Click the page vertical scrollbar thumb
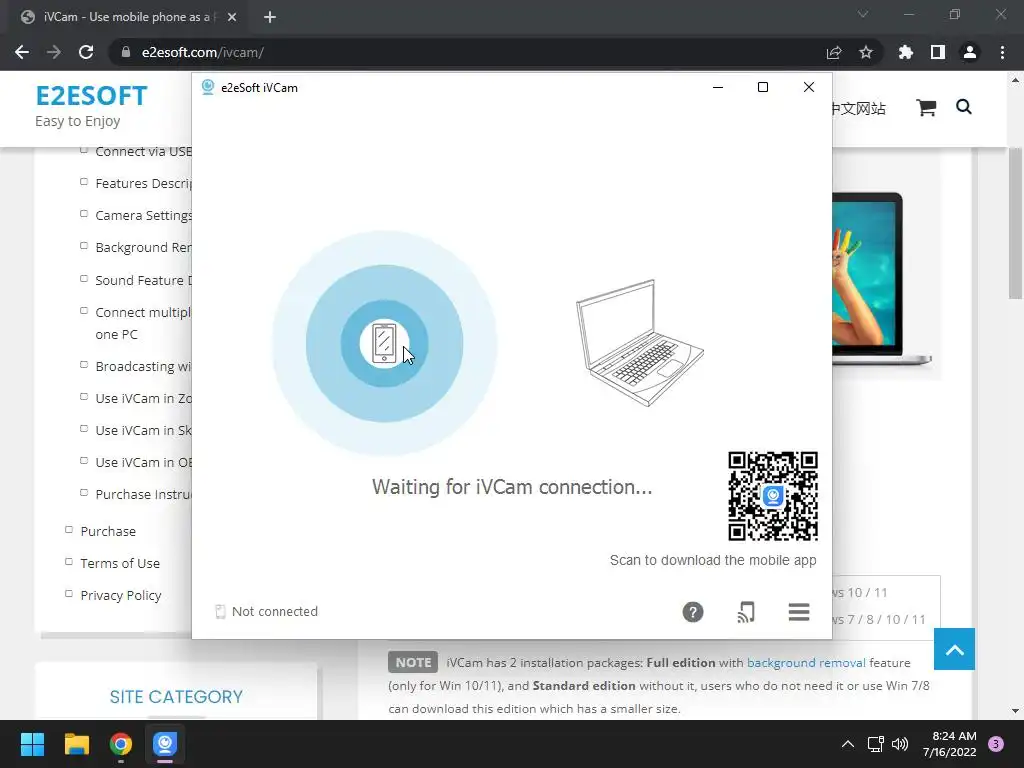The image size is (1024, 768). click(x=1015, y=224)
